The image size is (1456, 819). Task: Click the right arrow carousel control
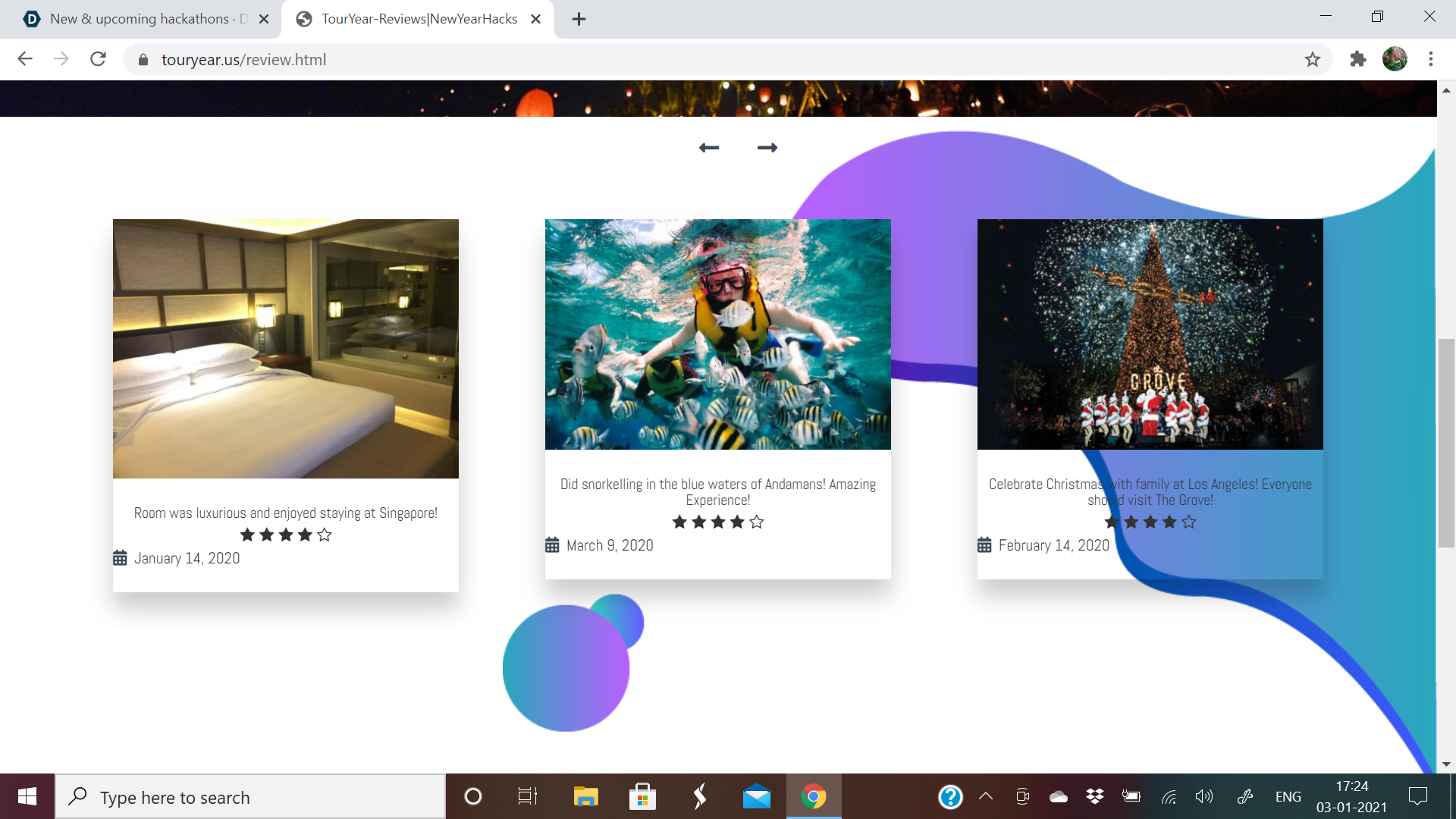[767, 147]
